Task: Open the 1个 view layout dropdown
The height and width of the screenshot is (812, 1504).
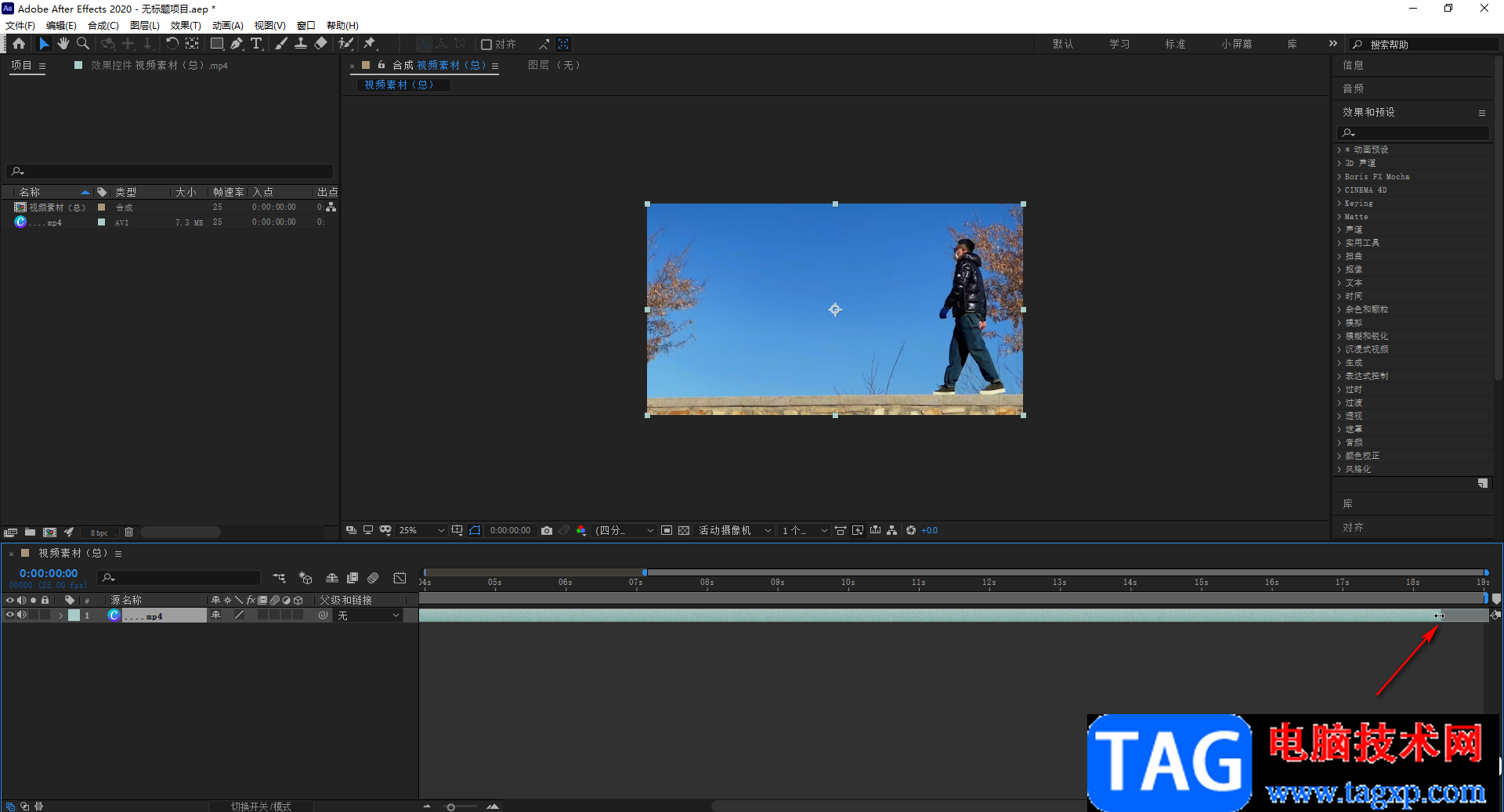Action: coord(804,531)
